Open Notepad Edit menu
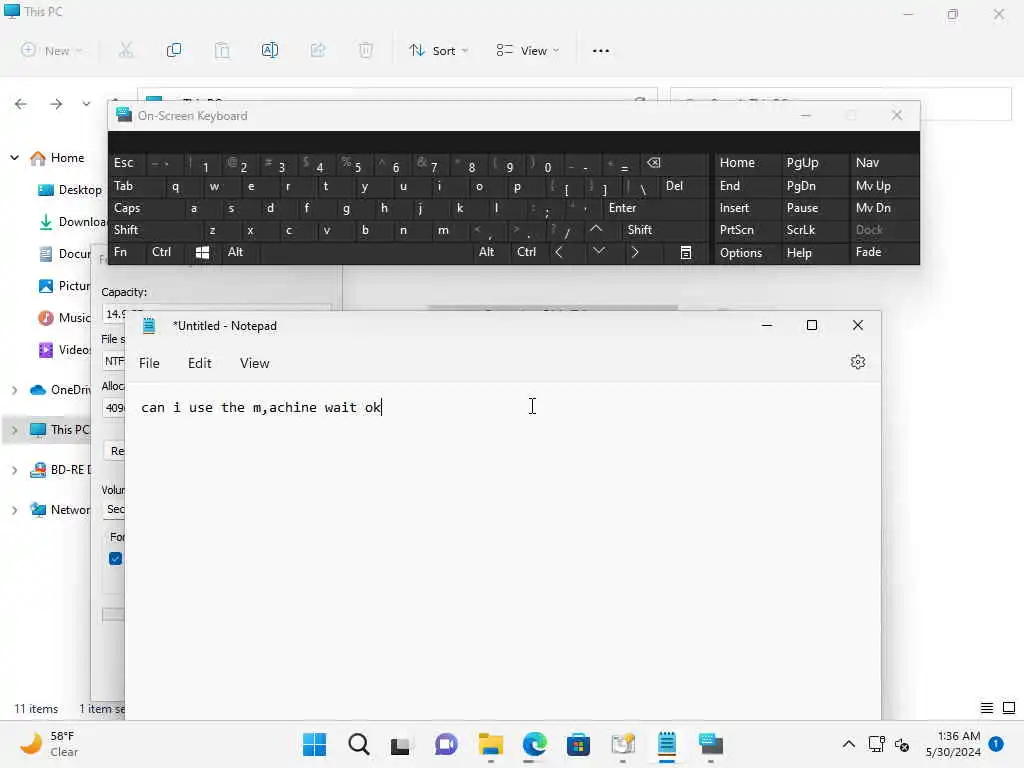 tap(199, 363)
